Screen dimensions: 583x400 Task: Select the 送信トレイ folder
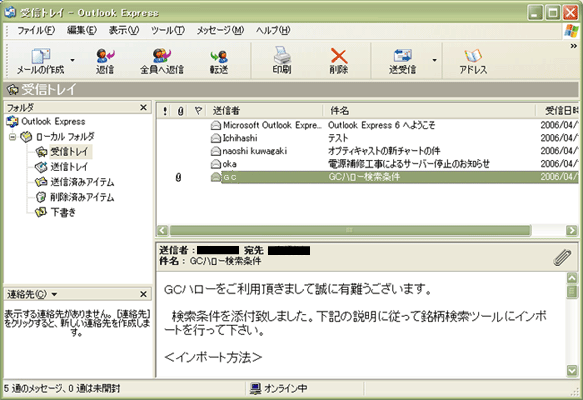pyautogui.click(x=69, y=167)
